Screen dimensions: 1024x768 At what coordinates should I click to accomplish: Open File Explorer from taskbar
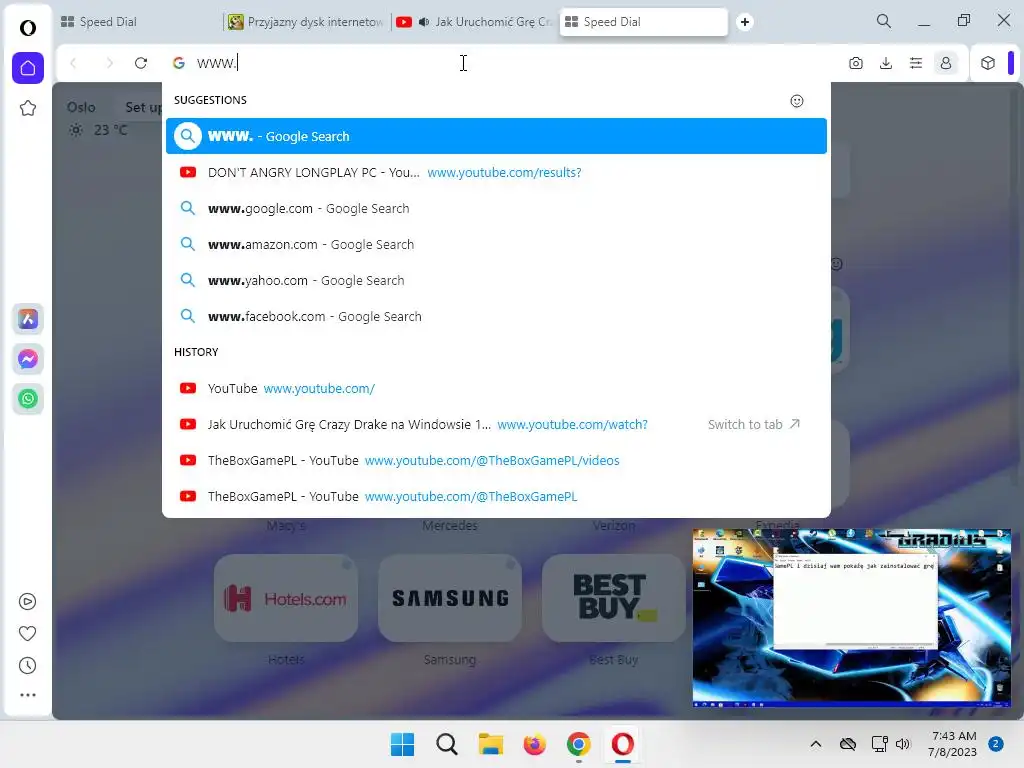tap(490, 744)
